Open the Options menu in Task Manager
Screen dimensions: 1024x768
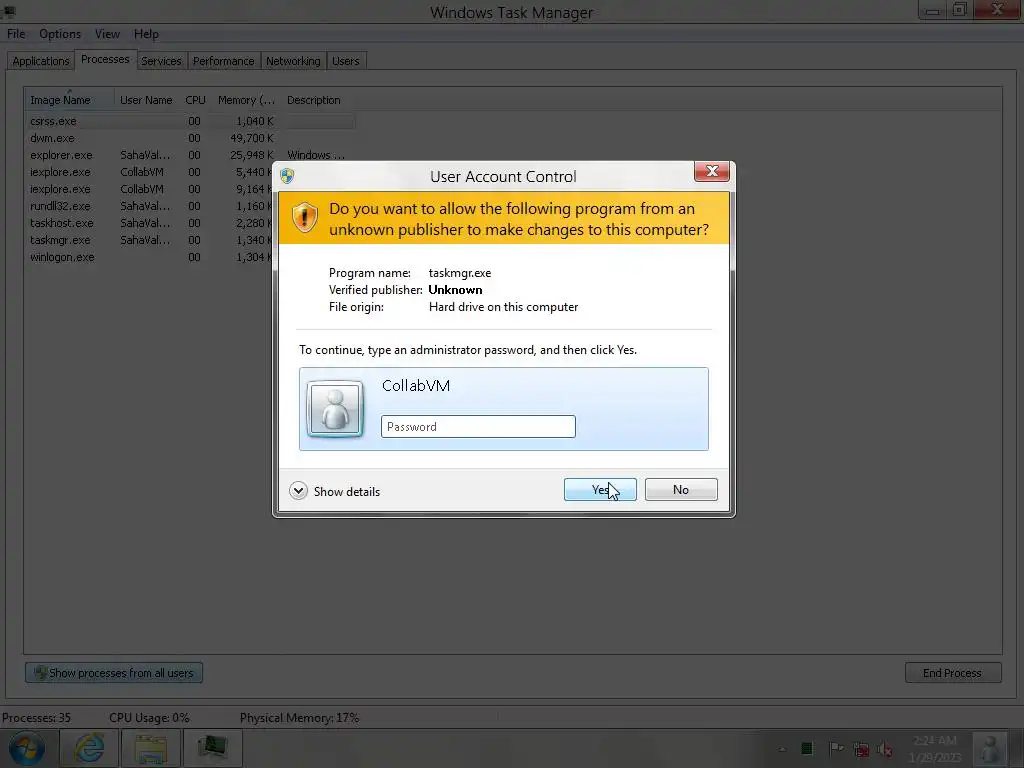60,34
